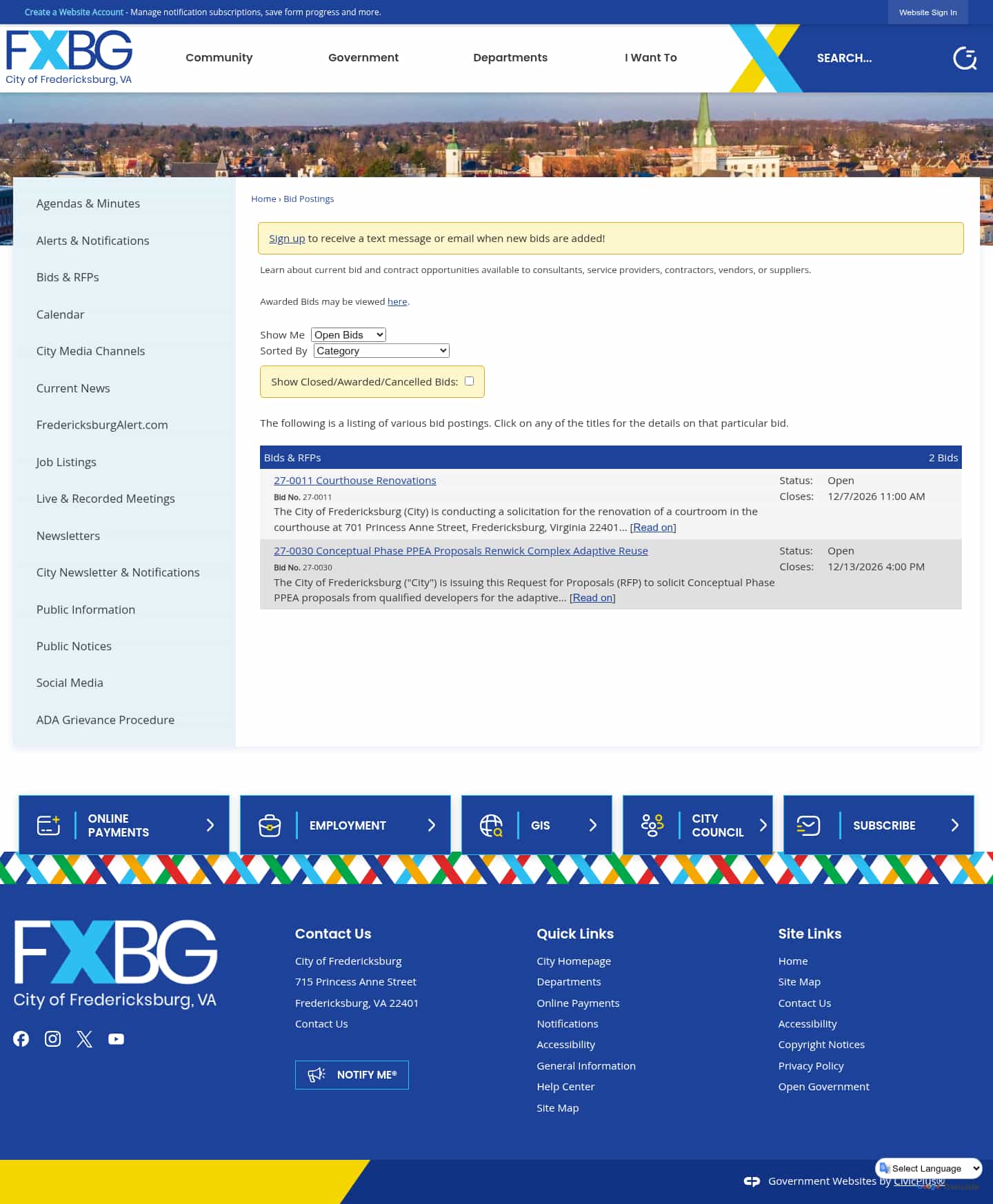View awarded bids via the here link

(397, 301)
